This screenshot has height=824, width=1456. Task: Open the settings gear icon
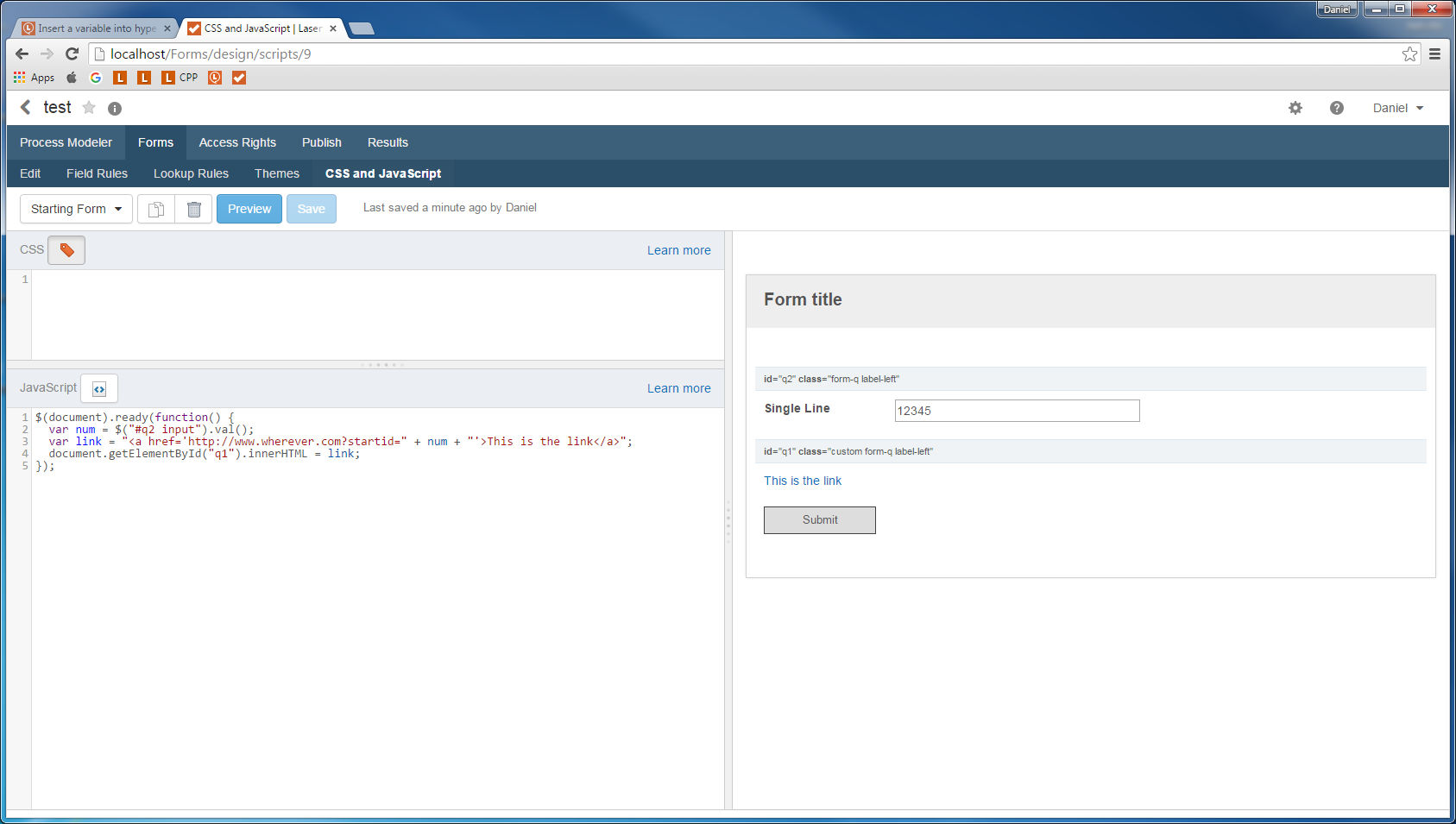click(1295, 108)
